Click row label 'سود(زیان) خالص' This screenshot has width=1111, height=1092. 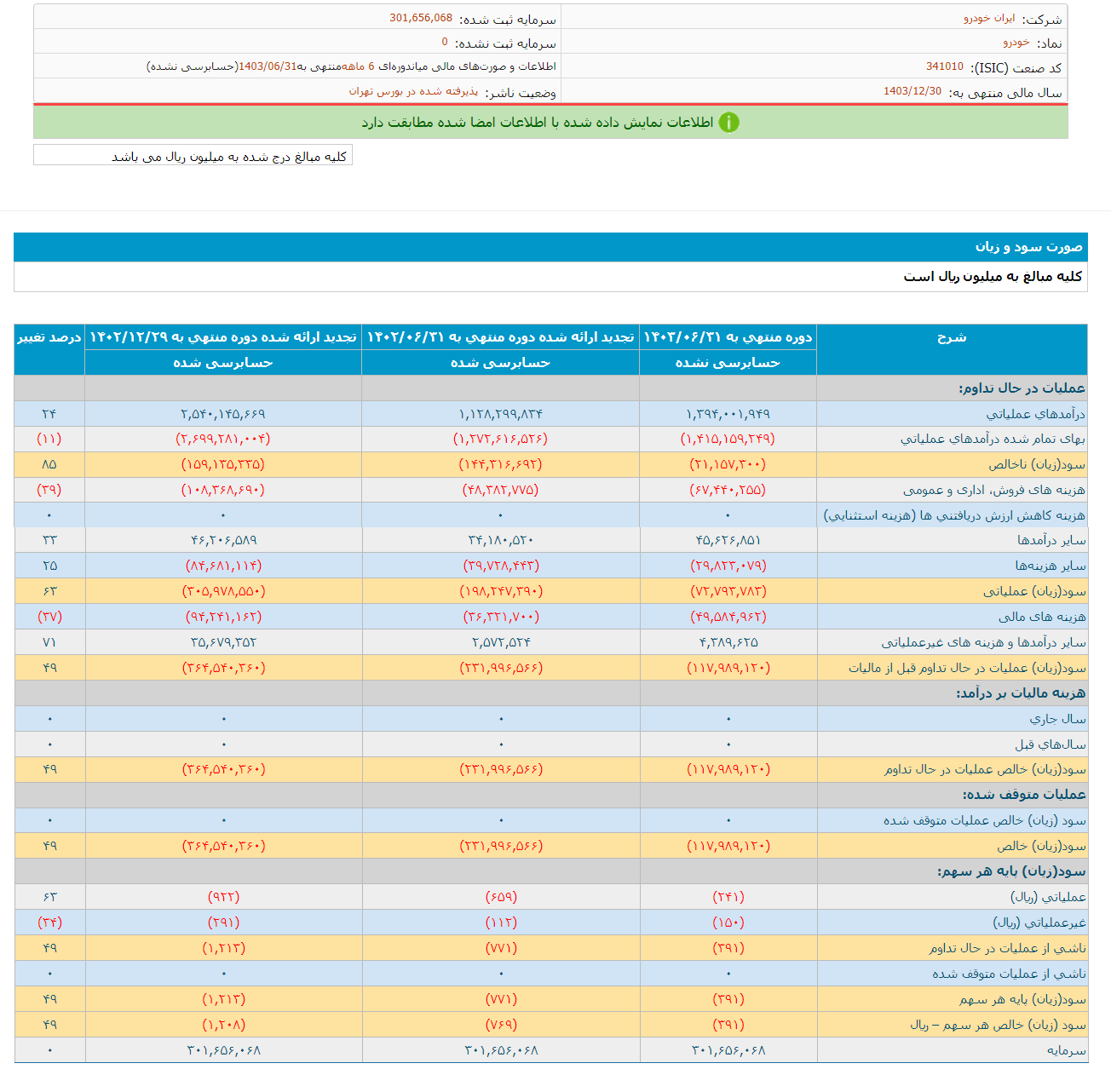coord(1041,846)
